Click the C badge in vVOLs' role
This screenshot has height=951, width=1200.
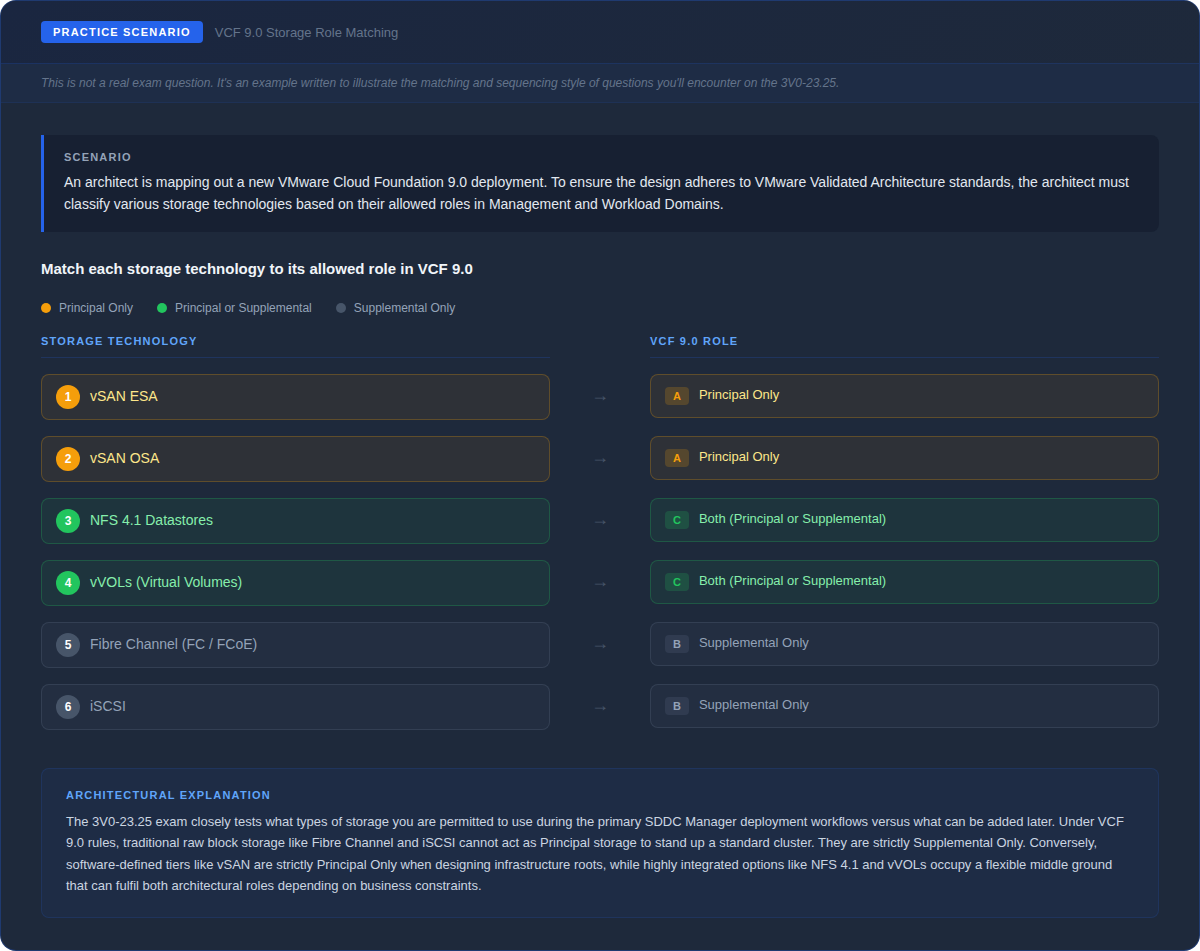[677, 582]
